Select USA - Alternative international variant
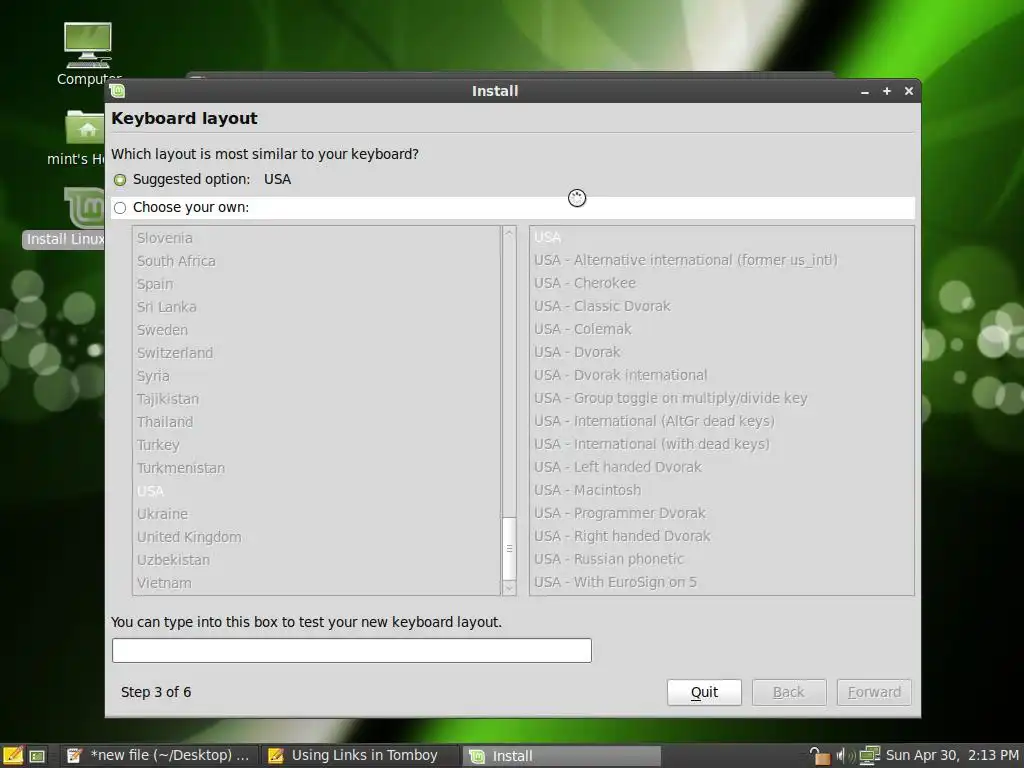This screenshot has width=1024, height=768. 722,261
